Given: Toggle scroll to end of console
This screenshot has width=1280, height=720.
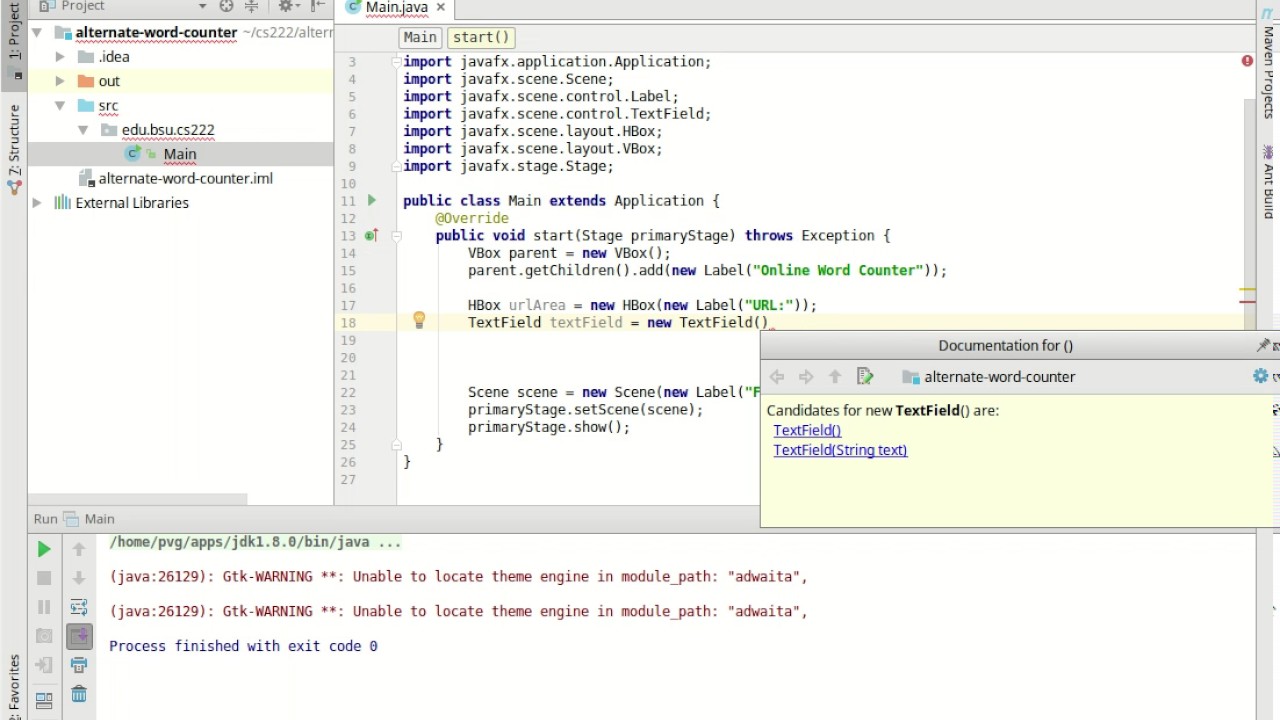Looking at the screenshot, I should 79,636.
